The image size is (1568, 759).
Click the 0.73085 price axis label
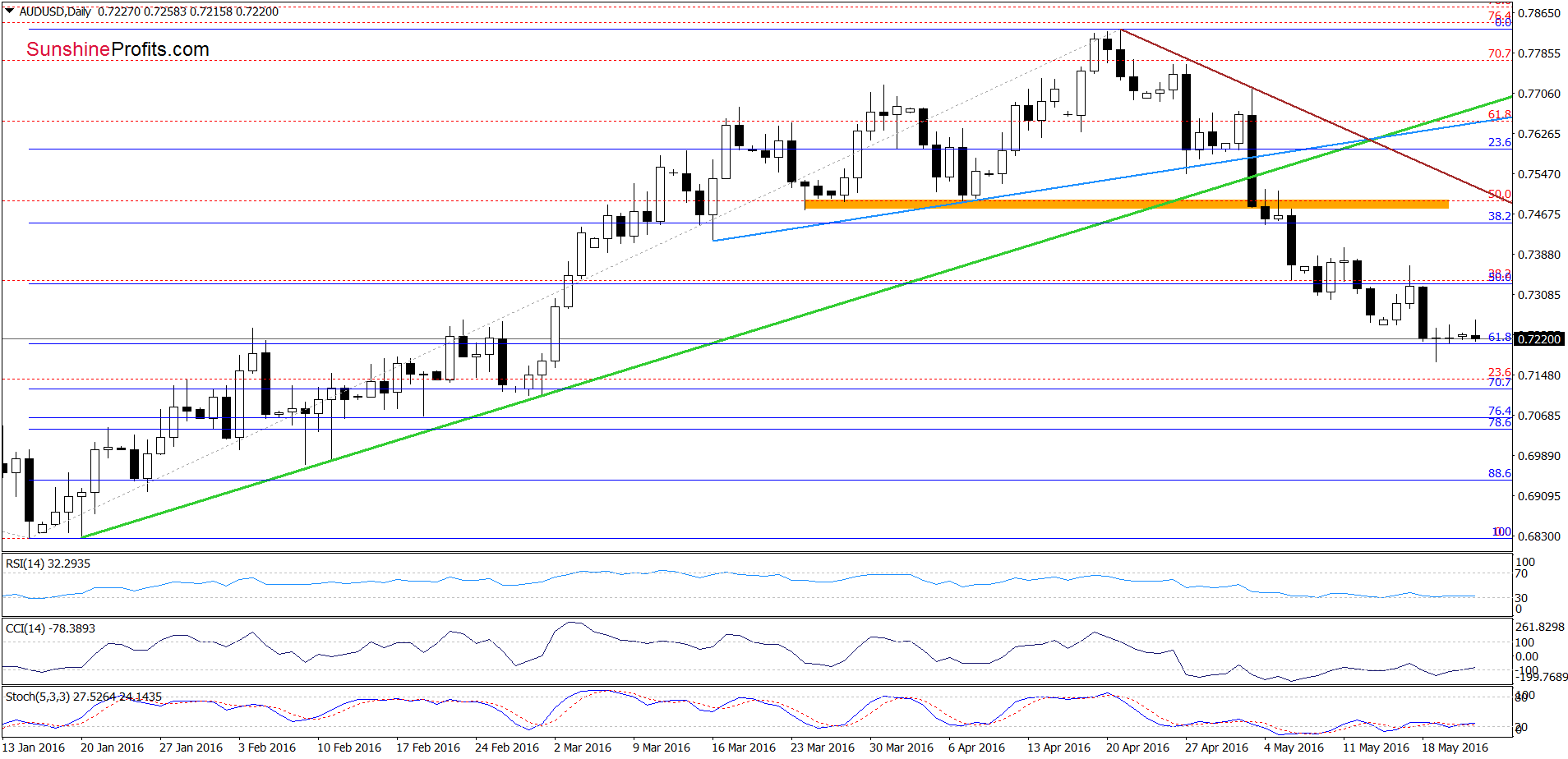coord(1538,295)
